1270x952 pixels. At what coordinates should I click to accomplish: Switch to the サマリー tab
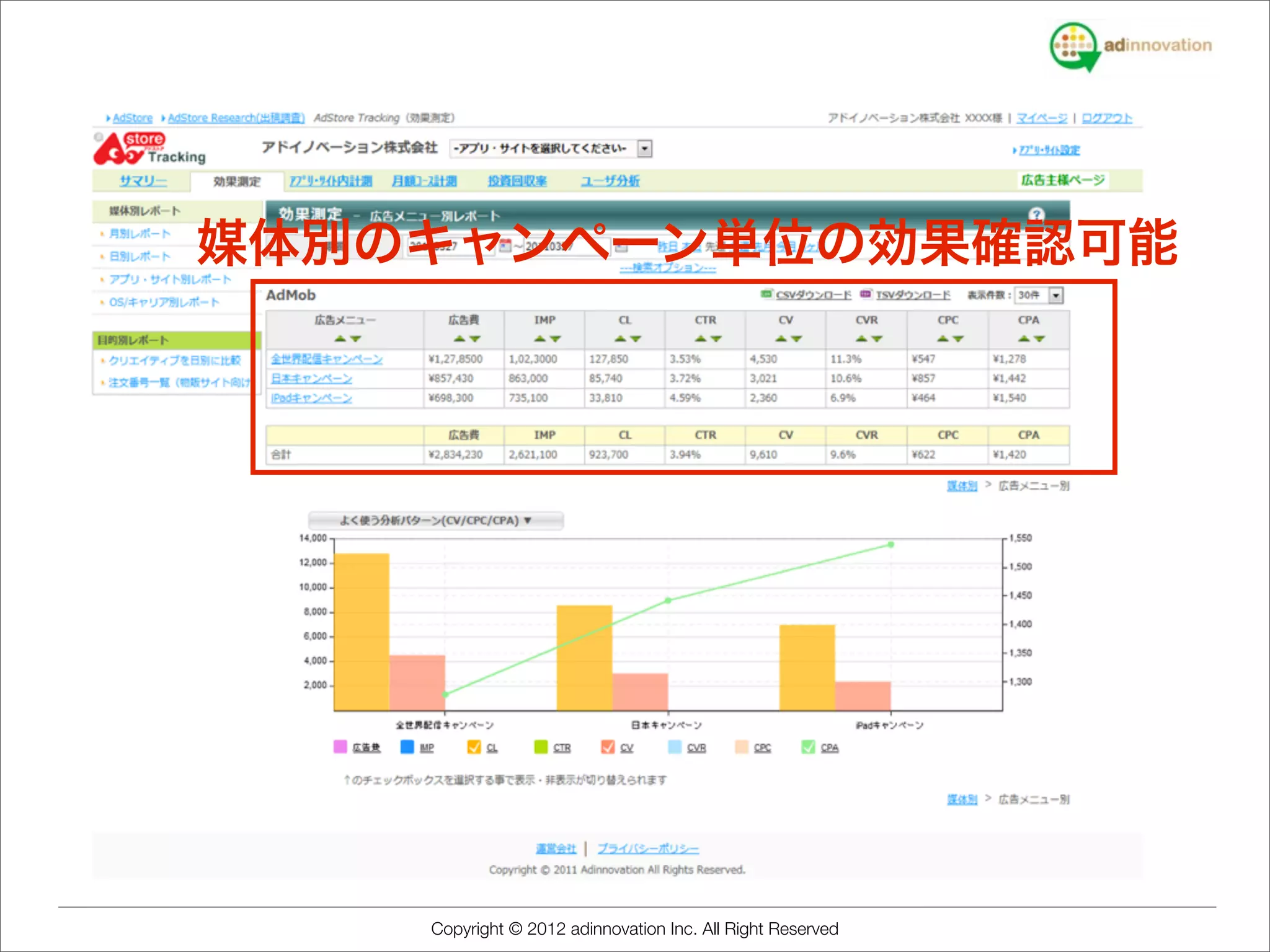click(143, 181)
